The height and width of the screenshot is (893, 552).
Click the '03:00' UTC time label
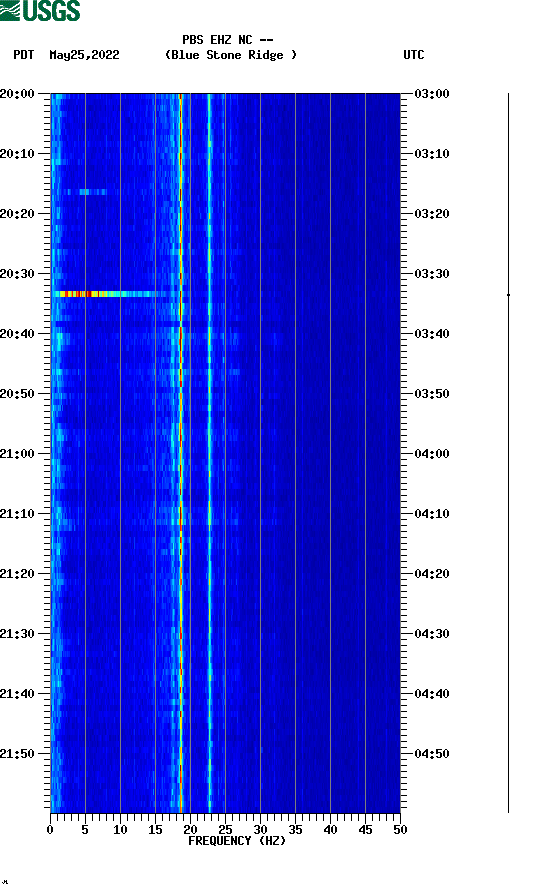[432, 93]
